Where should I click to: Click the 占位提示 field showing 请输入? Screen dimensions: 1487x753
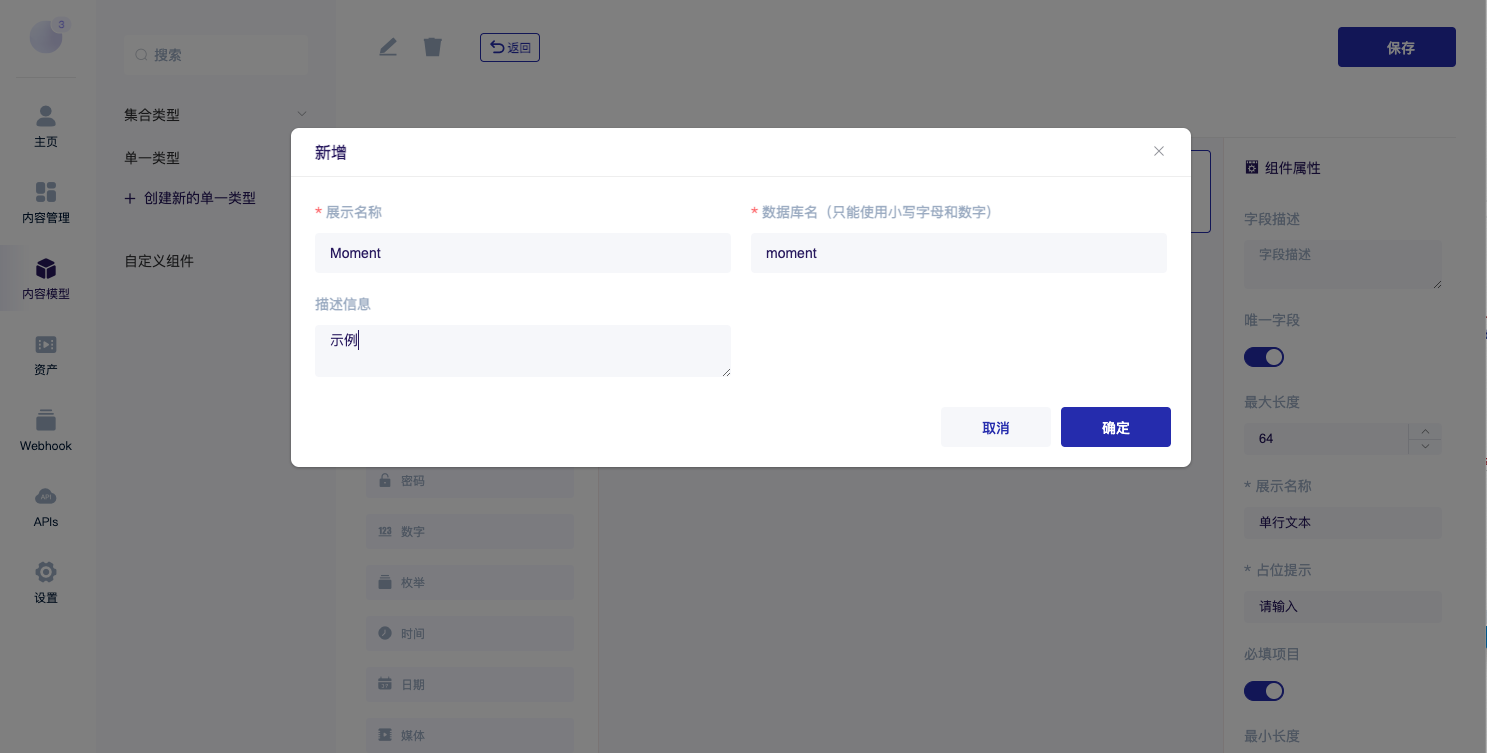click(x=1343, y=606)
